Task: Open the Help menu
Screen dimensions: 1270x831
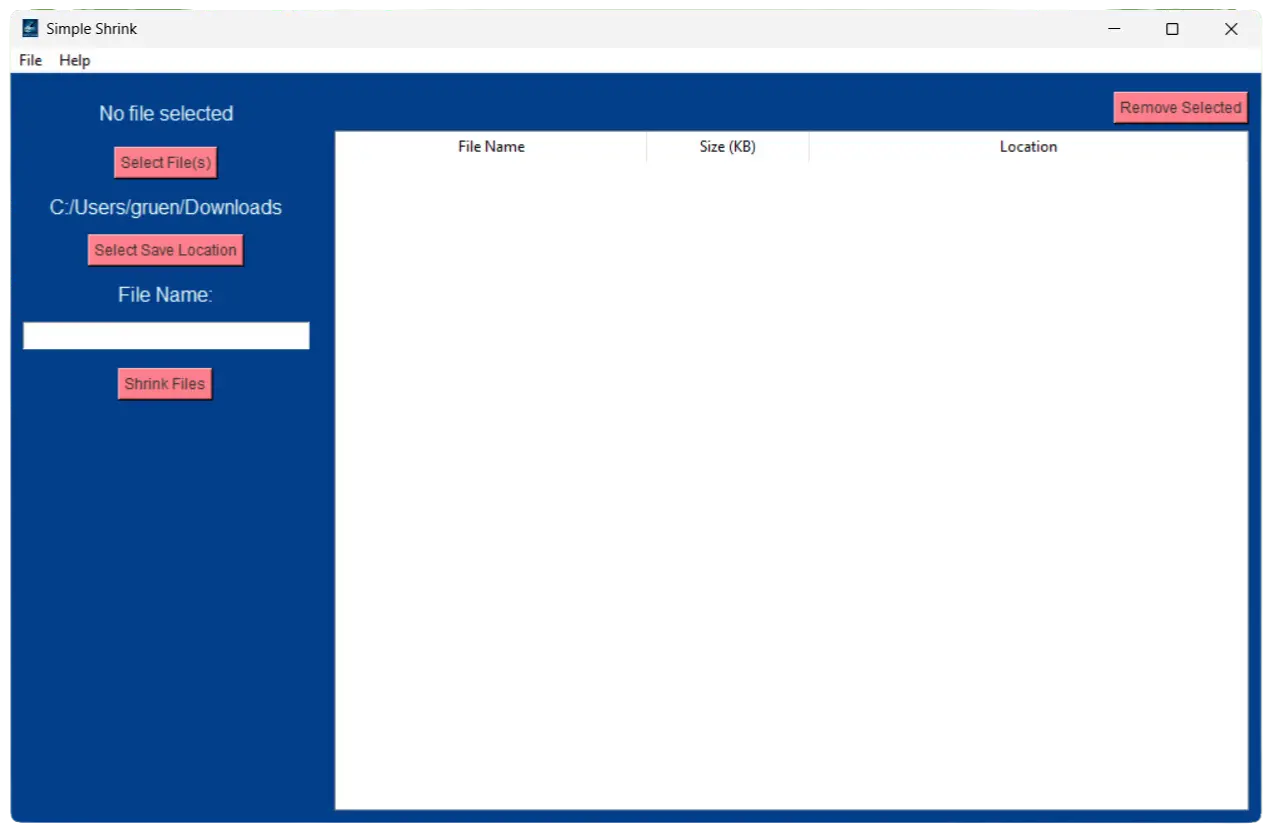Action: (x=75, y=60)
